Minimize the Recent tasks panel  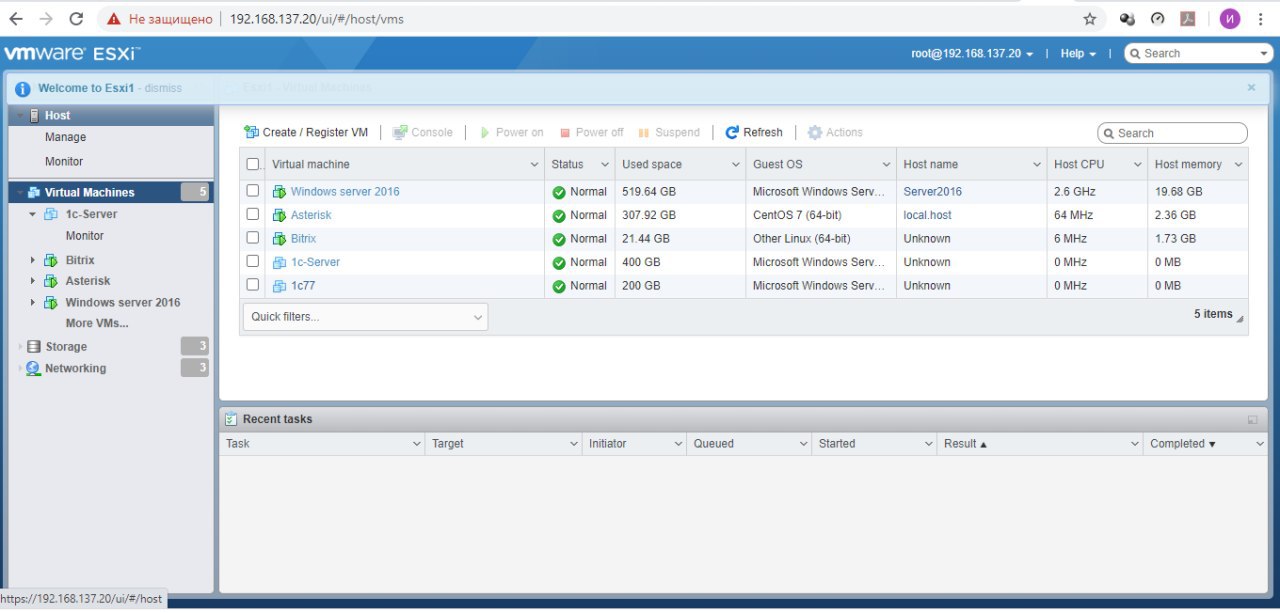point(1253,420)
